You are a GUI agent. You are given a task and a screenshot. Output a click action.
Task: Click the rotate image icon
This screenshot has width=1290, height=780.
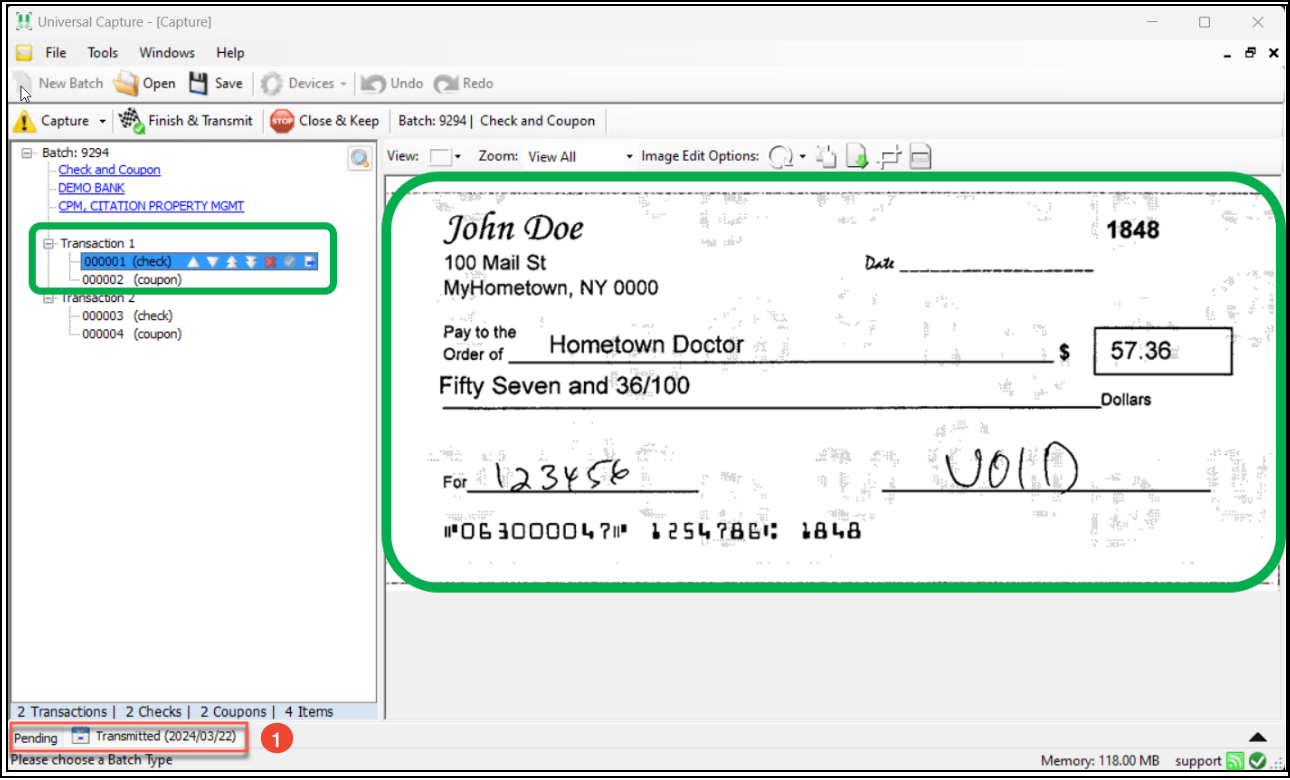[x=781, y=157]
